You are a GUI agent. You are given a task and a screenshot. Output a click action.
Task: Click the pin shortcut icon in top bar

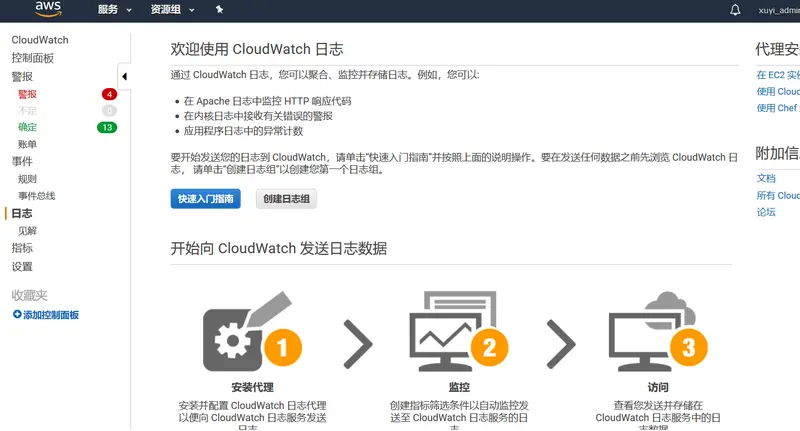click(x=219, y=9)
